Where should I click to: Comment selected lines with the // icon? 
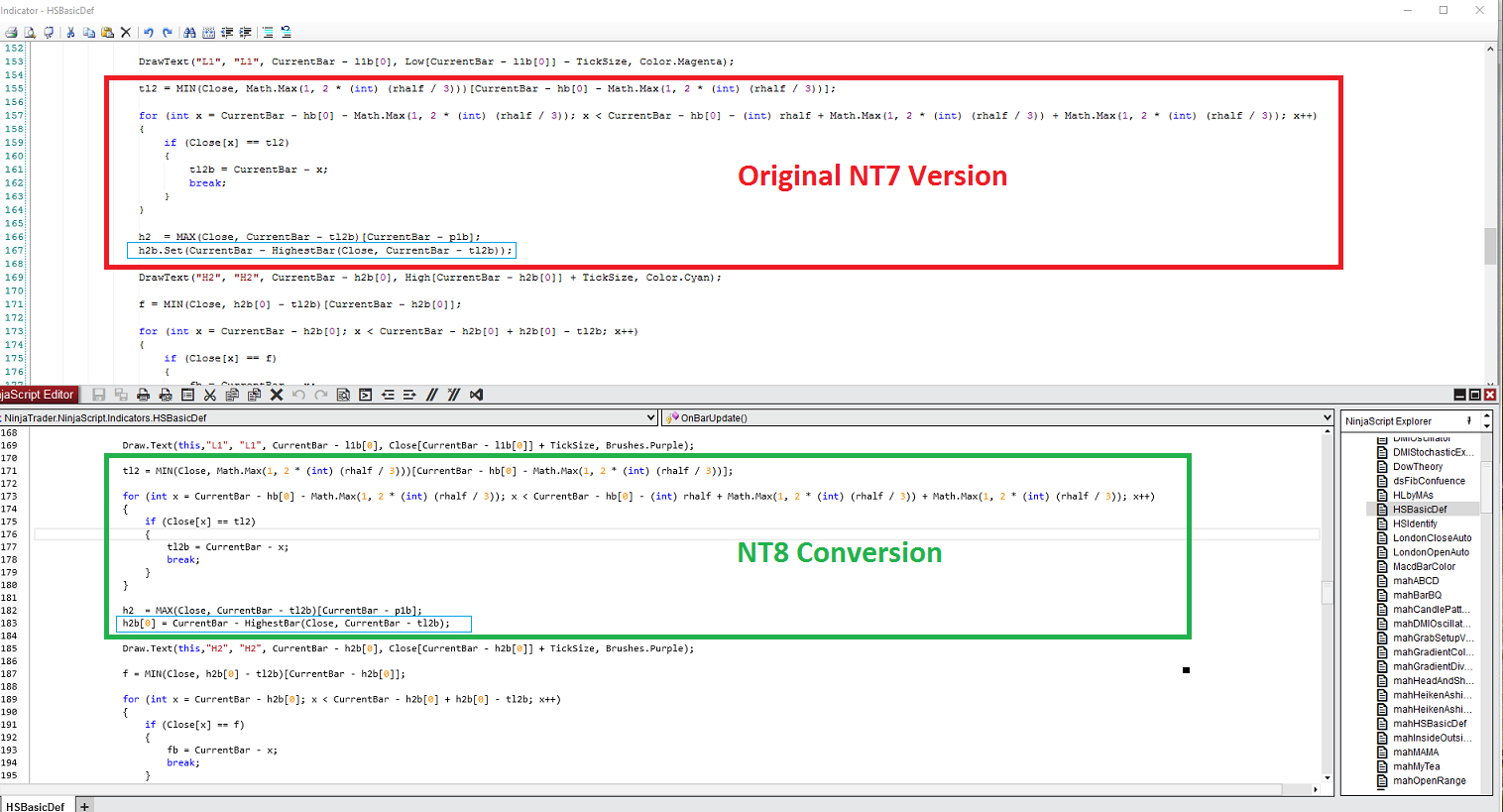tap(432, 395)
